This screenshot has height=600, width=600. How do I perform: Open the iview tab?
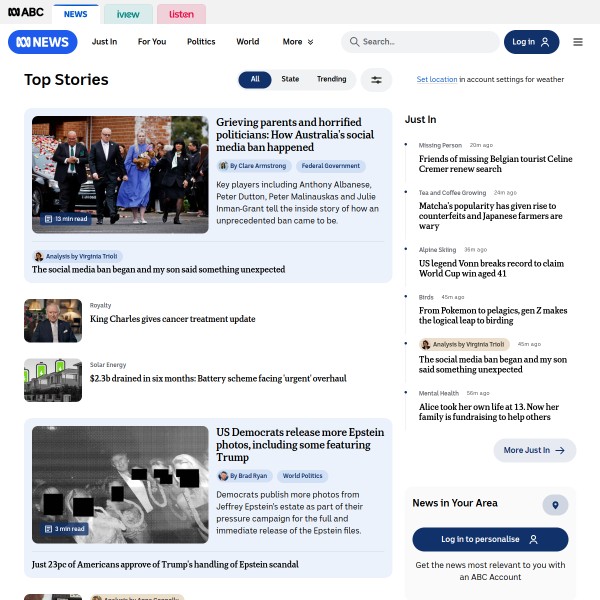[128, 14]
